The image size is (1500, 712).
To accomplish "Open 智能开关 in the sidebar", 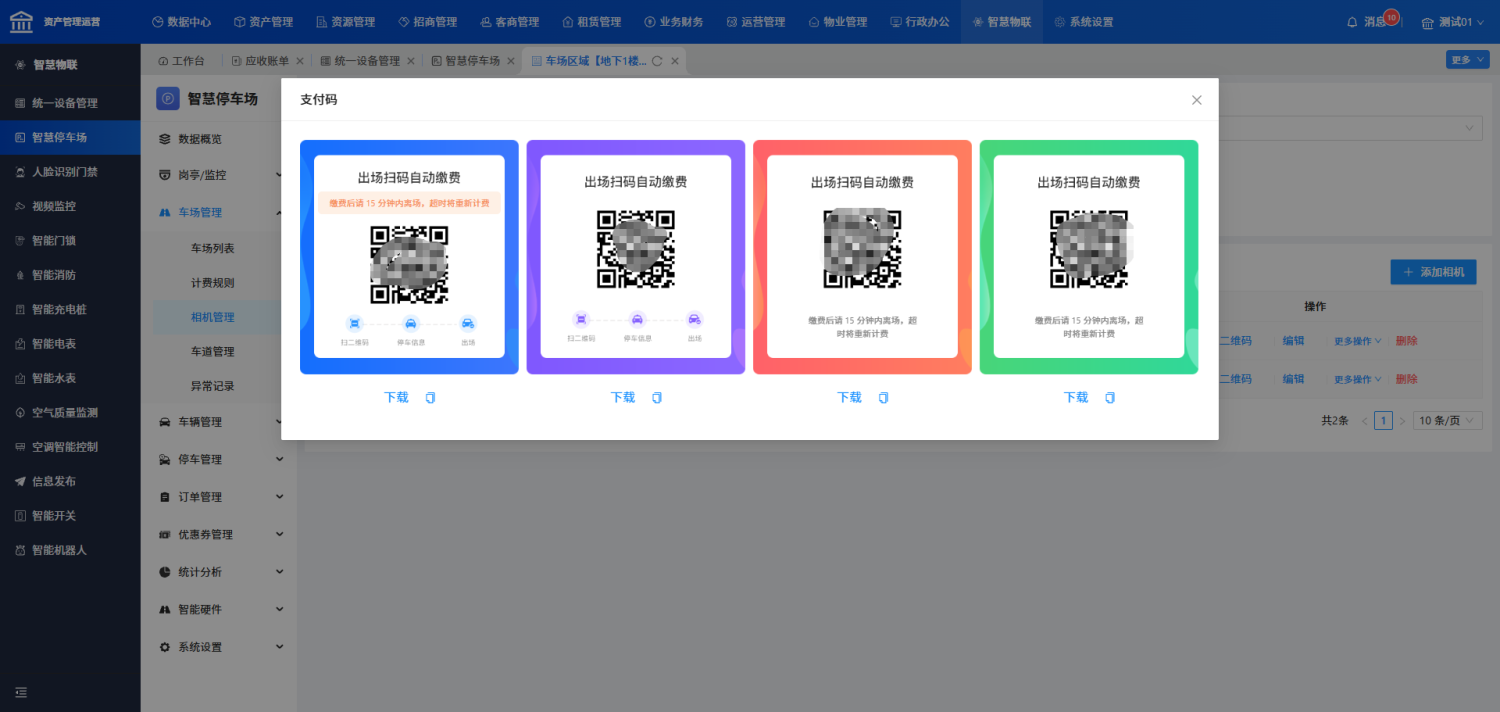I will [x=70, y=516].
